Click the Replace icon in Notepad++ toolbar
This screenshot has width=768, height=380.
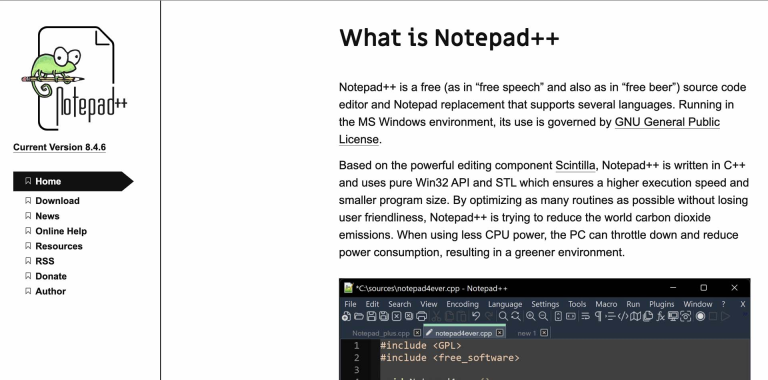(516, 316)
